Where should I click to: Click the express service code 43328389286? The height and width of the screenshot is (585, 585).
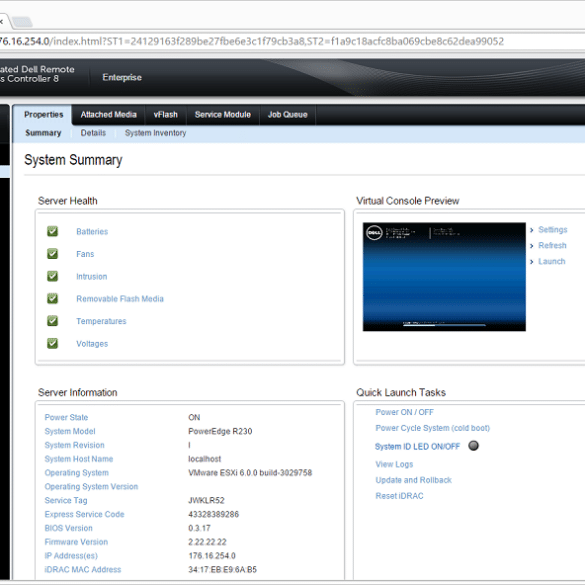(213, 514)
